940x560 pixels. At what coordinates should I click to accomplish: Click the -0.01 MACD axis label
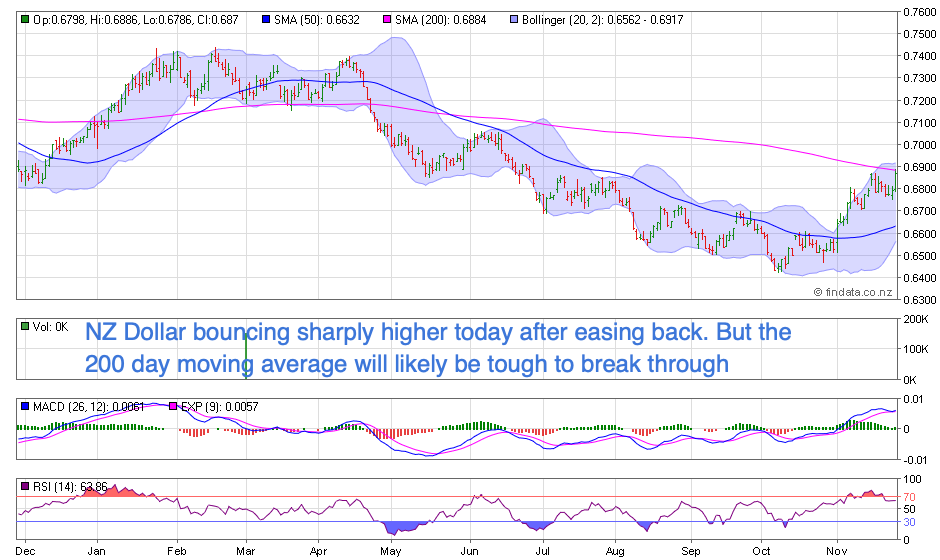pos(917,460)
